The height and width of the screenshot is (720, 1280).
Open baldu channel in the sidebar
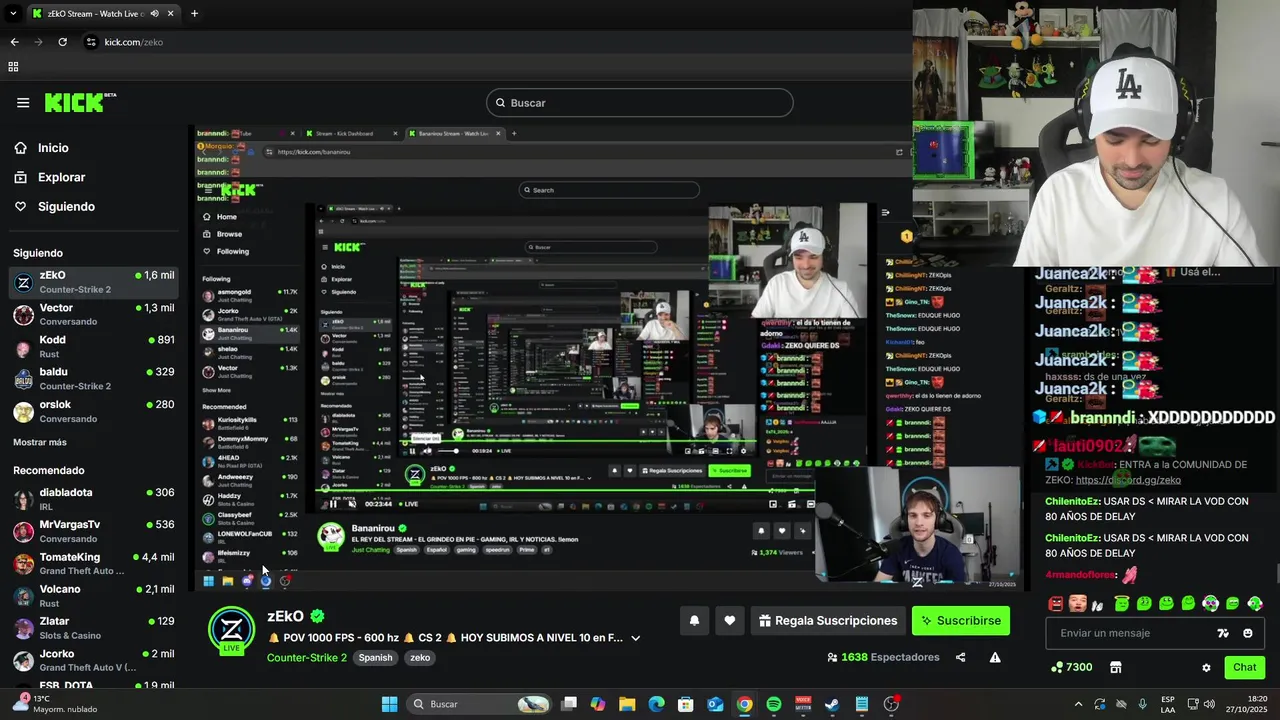click(x=94, y=379)
